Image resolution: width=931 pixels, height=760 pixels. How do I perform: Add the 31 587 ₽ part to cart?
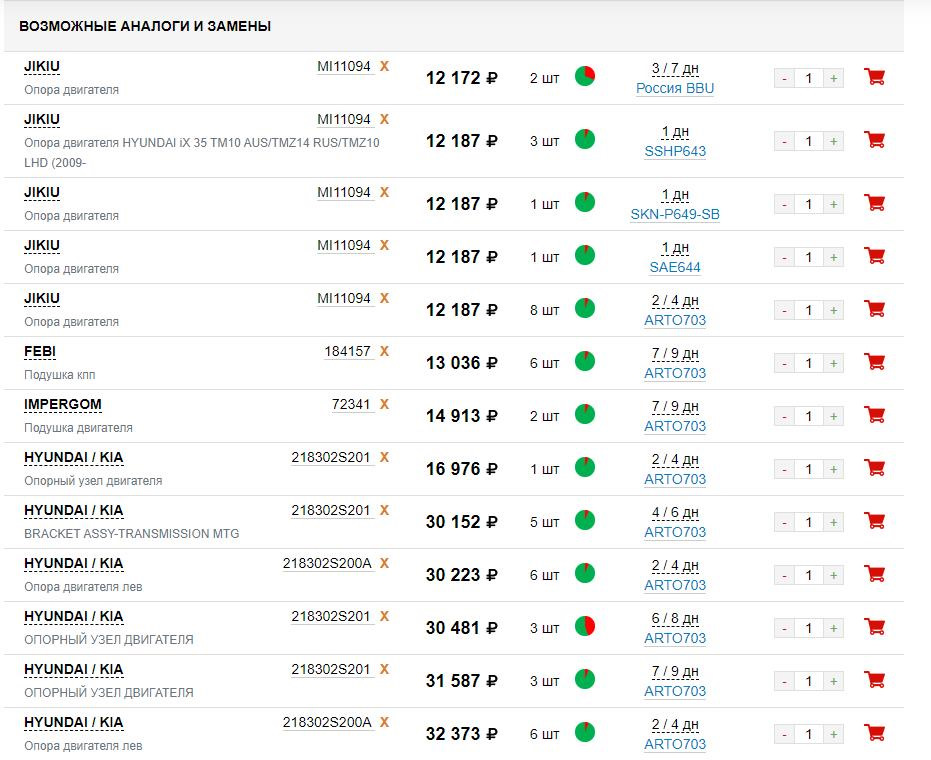coord(875,679)
